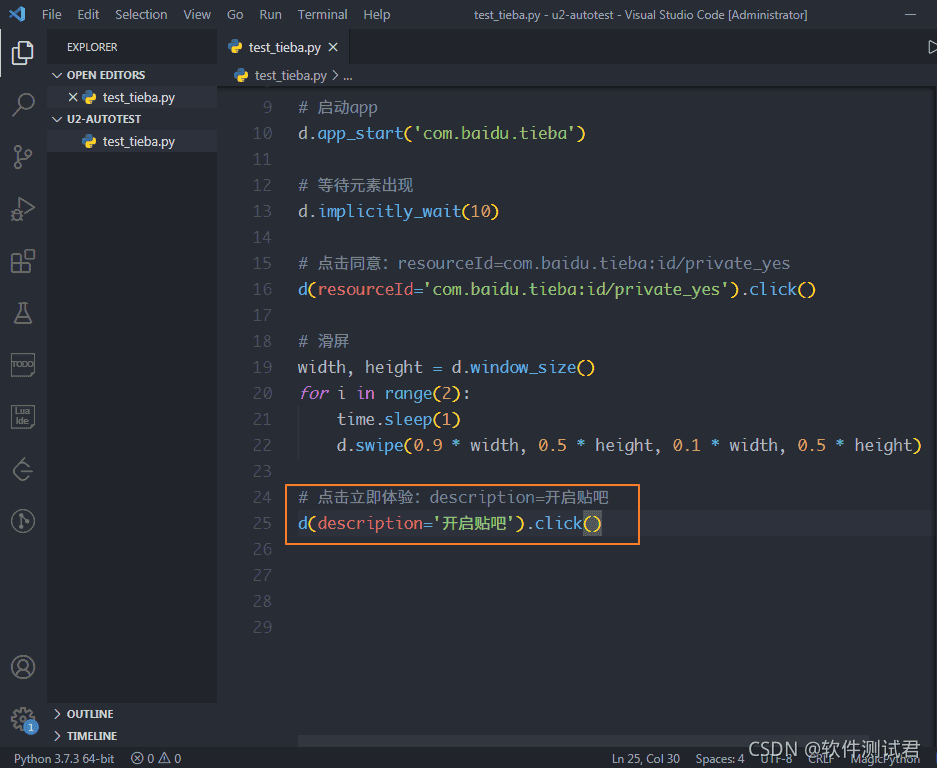
Task: Open the Manage settings gear
Action: pos(22,718)
